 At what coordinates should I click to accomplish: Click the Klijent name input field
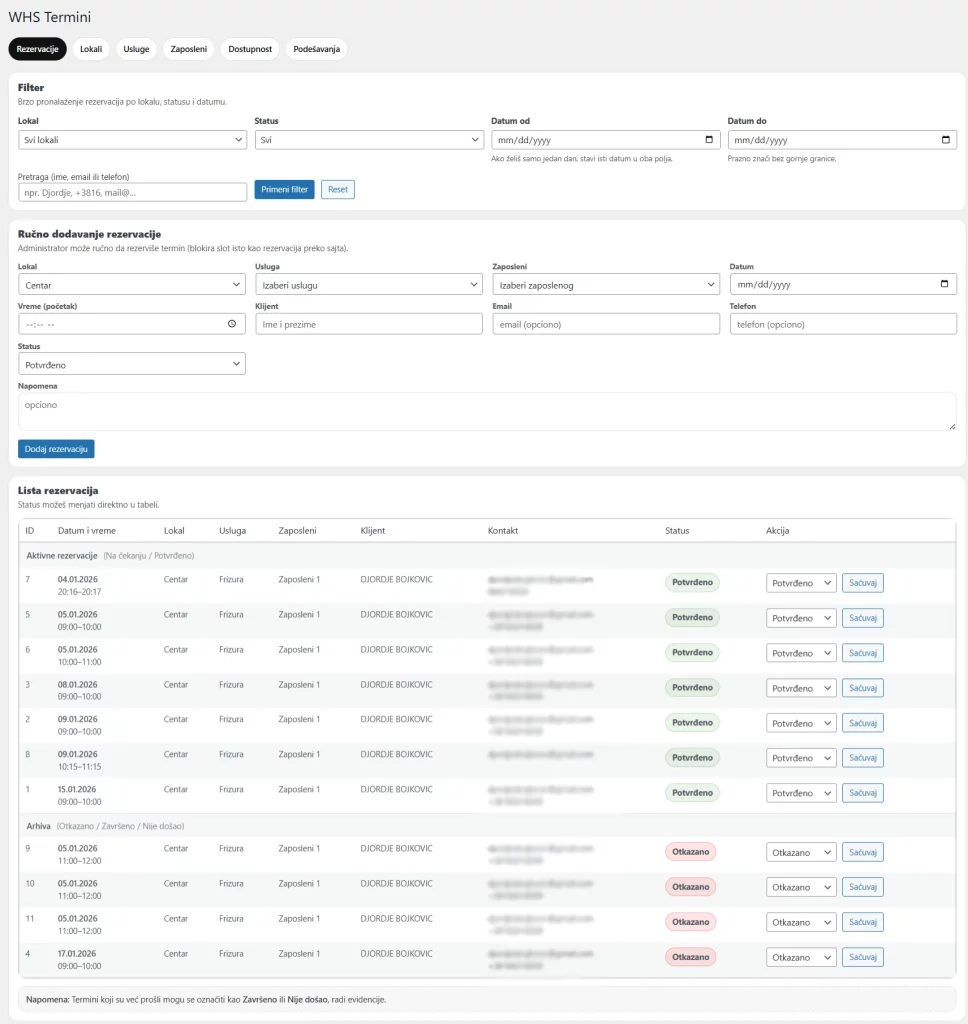click(x=369, y=324)
